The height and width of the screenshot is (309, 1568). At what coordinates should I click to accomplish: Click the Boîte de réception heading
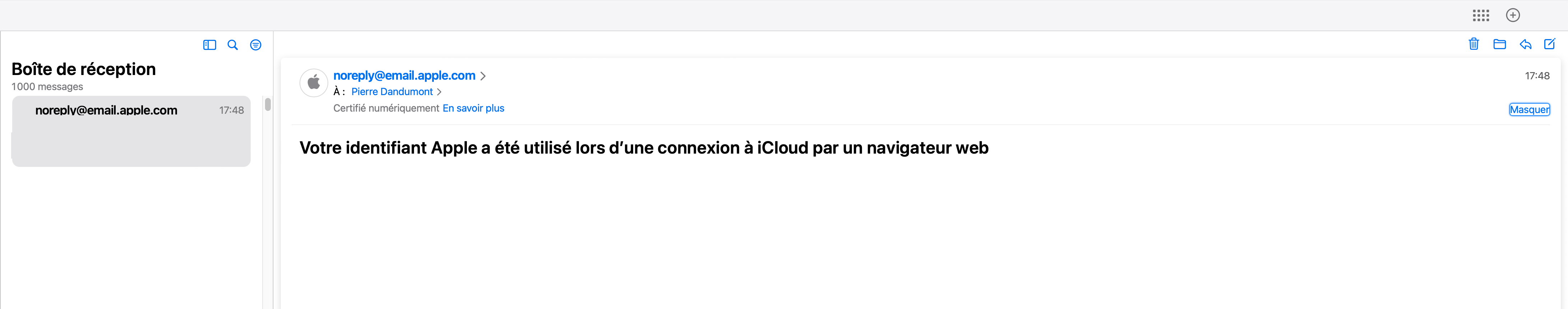(83, 69)
